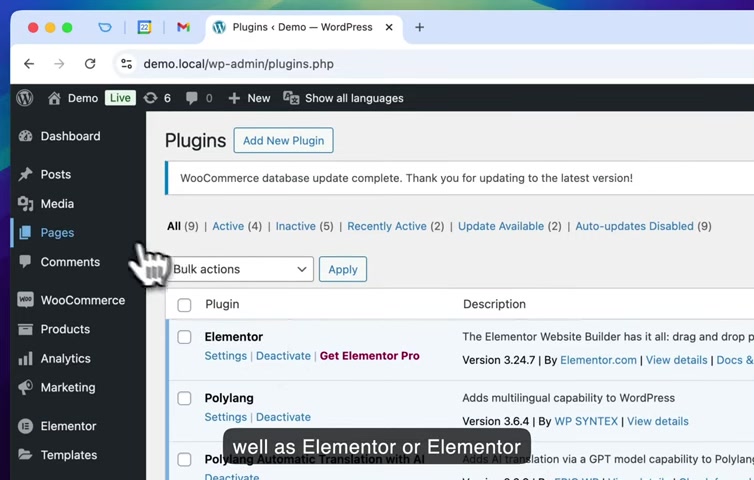
Task: Open site information icon in address bar
Action: [x=126, y=64]
